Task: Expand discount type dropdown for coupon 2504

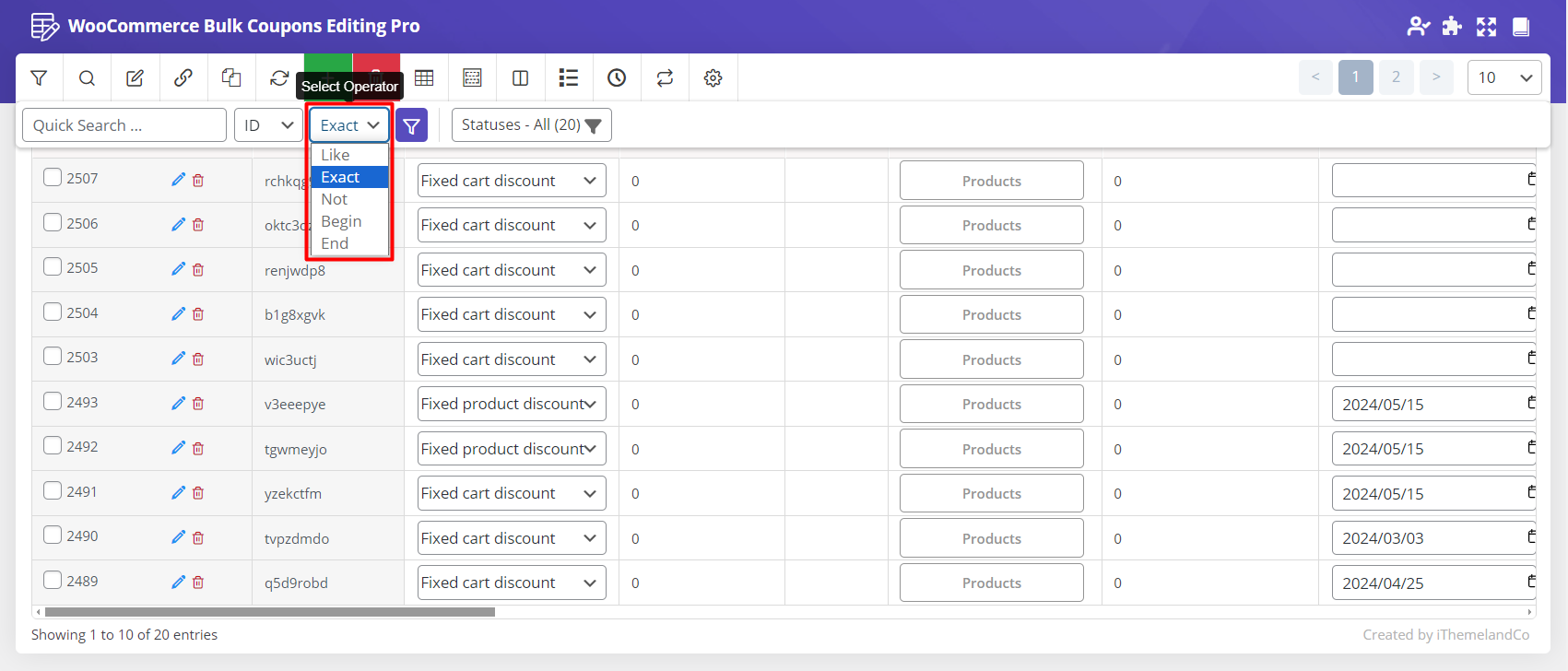Action: click(511, 314)
